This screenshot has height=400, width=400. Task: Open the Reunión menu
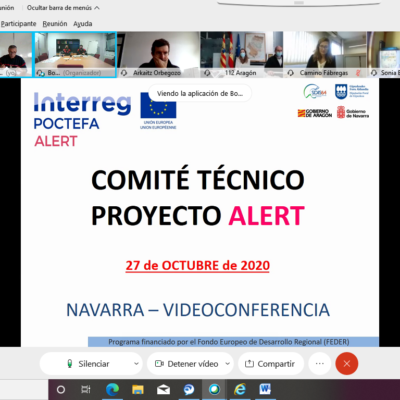click(55, 24)
